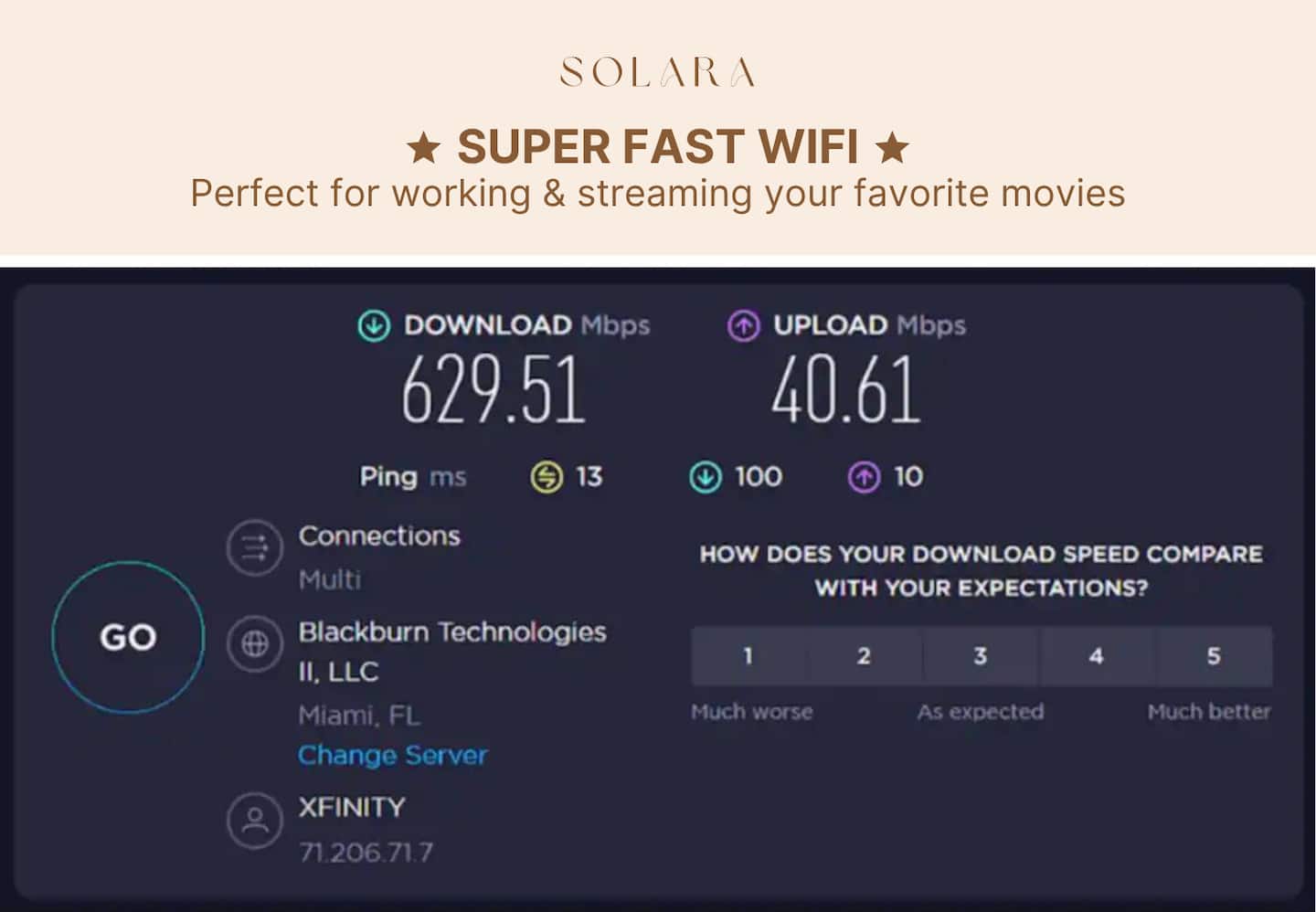1316x912 pixels.
Task: Choose rating 3 As expected
Action: tap(981, 656)
